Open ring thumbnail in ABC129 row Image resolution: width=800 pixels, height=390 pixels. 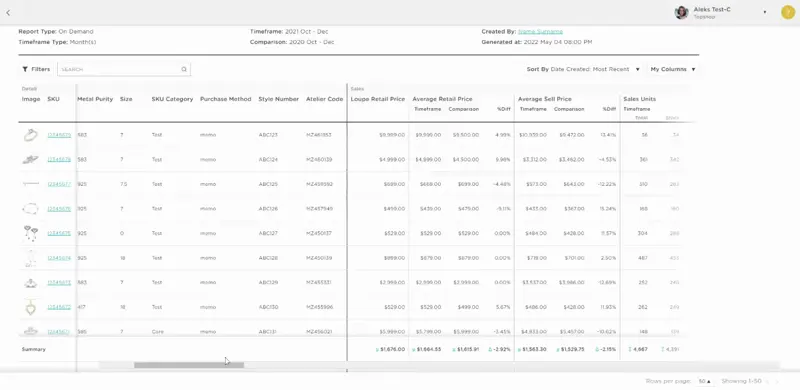[31, 282]
